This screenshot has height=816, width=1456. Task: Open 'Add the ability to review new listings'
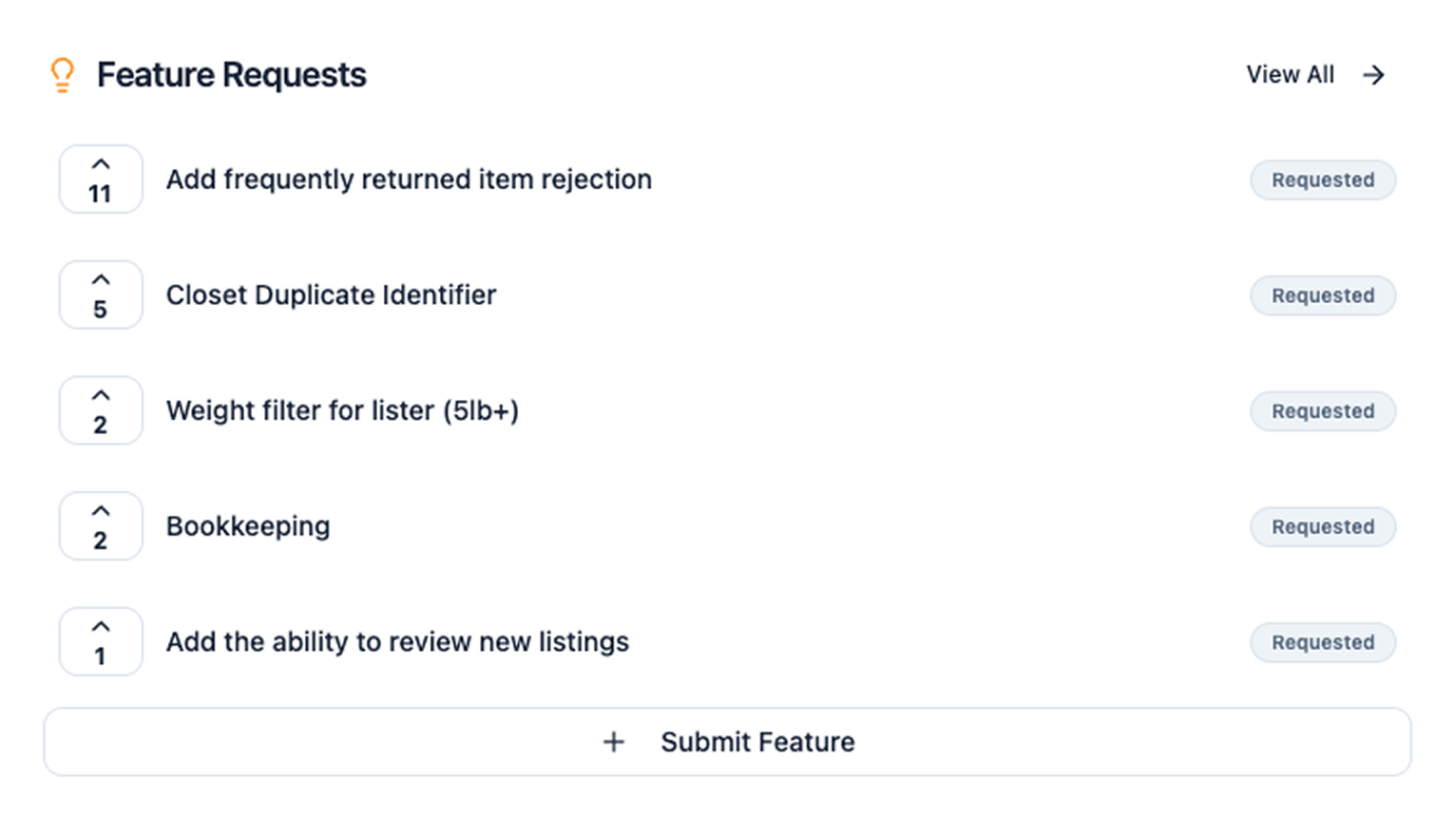(x=397, y=642)
